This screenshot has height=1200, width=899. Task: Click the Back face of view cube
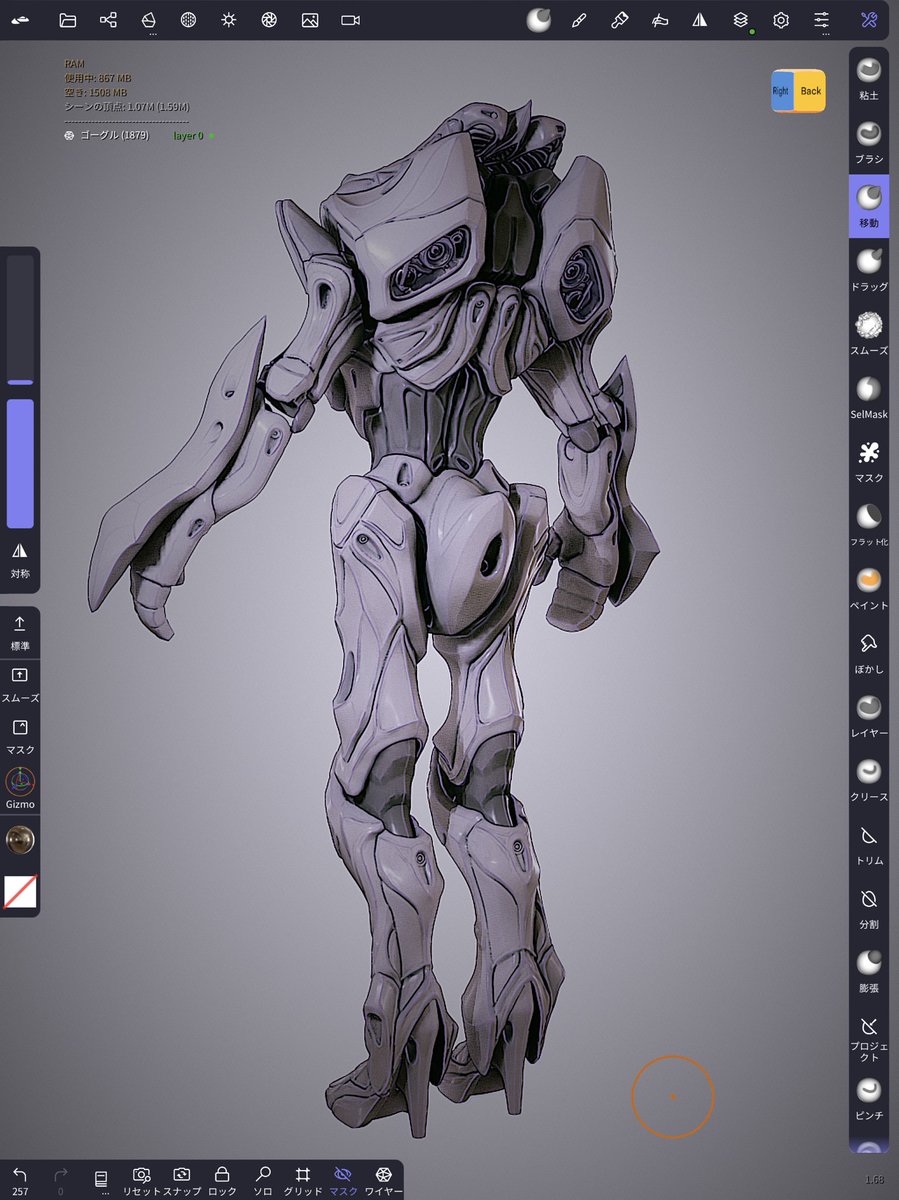click(810, 91)
